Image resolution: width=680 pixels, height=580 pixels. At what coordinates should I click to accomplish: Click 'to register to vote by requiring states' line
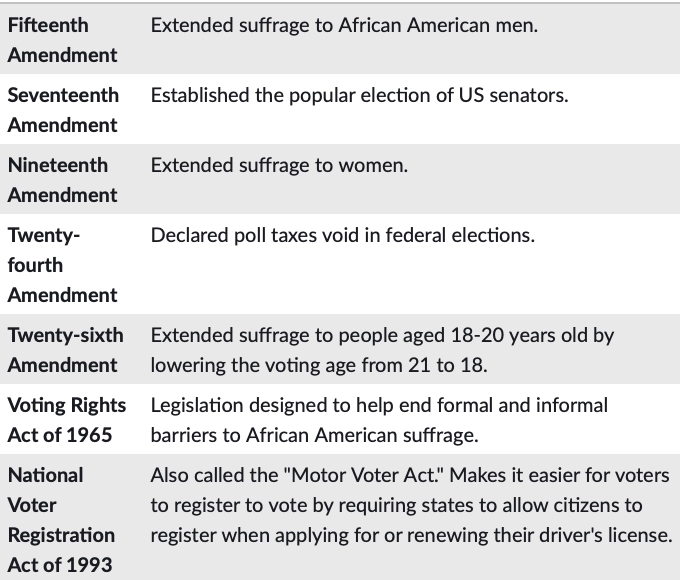pos(396,505)
